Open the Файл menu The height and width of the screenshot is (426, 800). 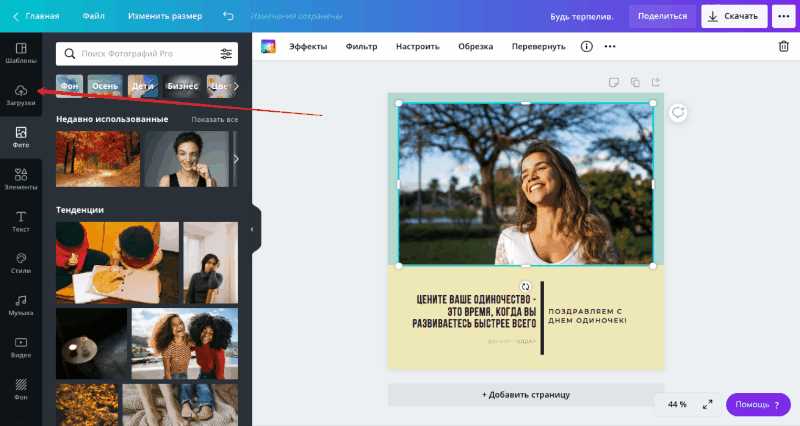[x=93, y=16]
